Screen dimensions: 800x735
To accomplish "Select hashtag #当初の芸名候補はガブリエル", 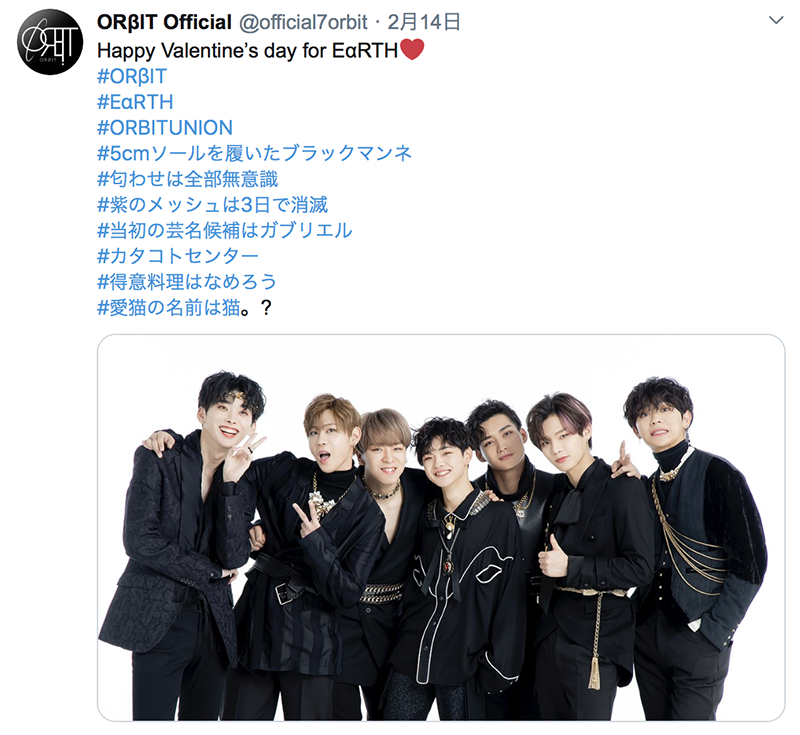I will pos(224,230).
